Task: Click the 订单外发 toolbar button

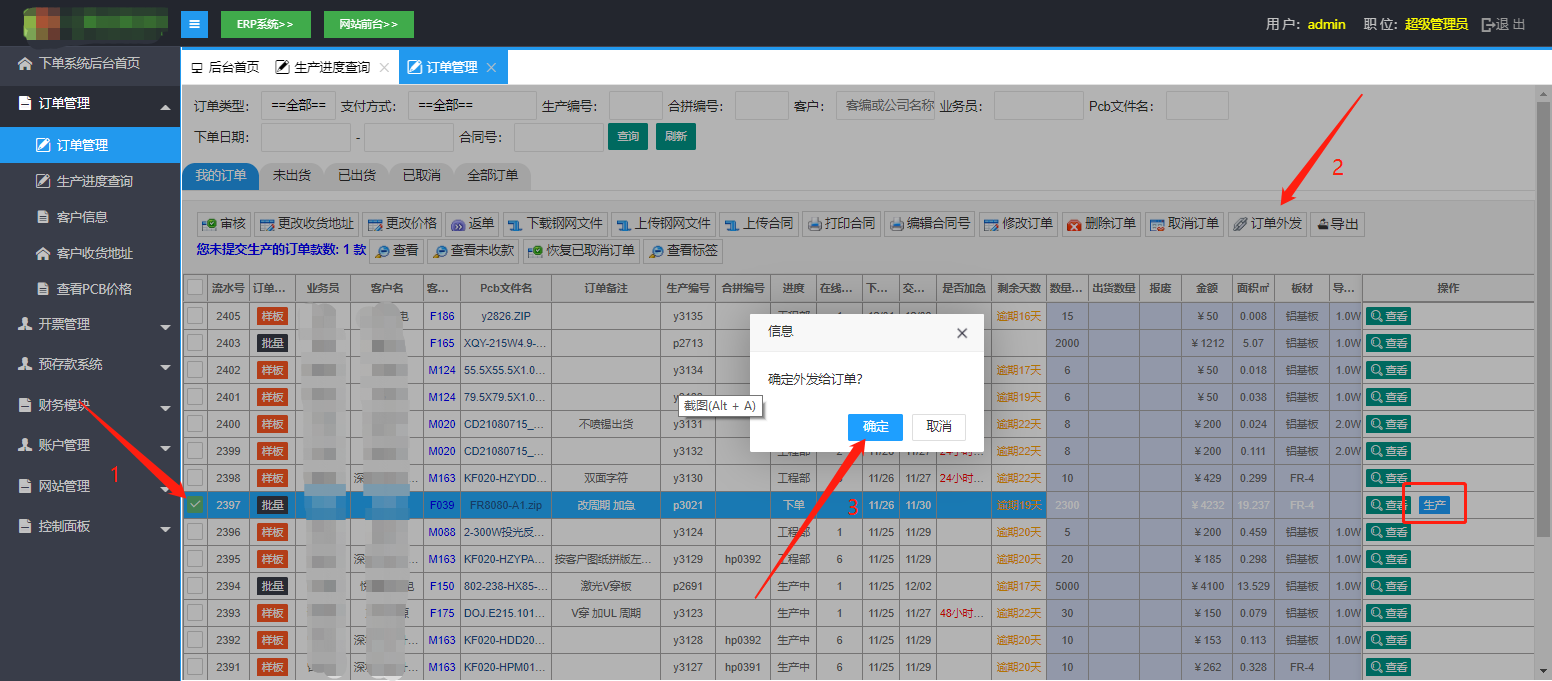Action: (1267, 224)
